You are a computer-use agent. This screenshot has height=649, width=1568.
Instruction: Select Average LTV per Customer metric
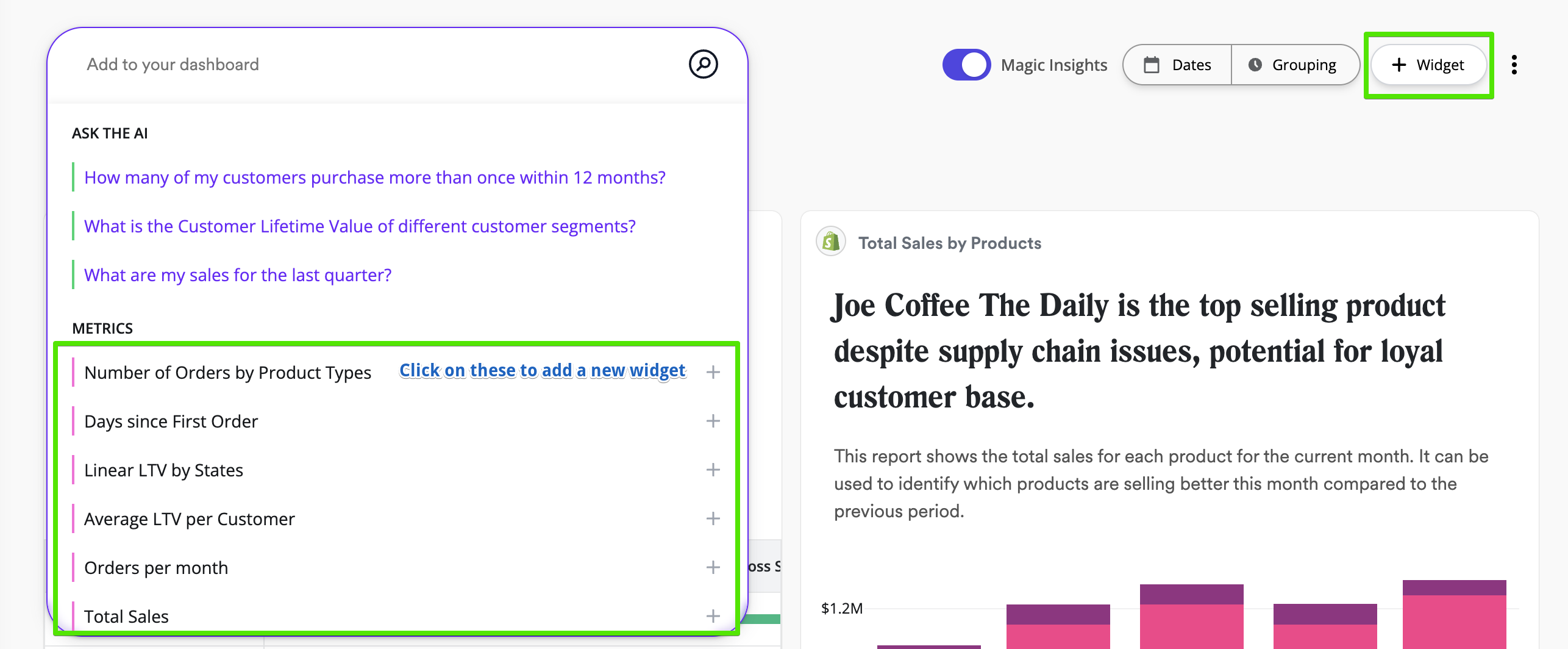point(190,519)
